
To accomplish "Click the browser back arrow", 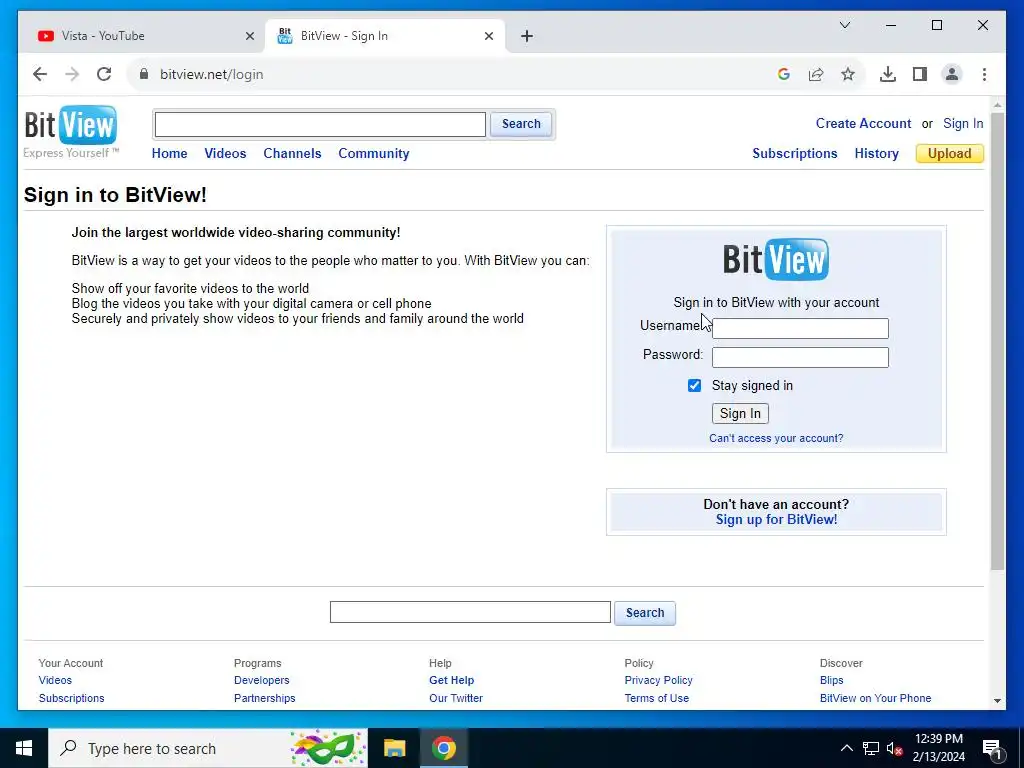I will (40, 74).
